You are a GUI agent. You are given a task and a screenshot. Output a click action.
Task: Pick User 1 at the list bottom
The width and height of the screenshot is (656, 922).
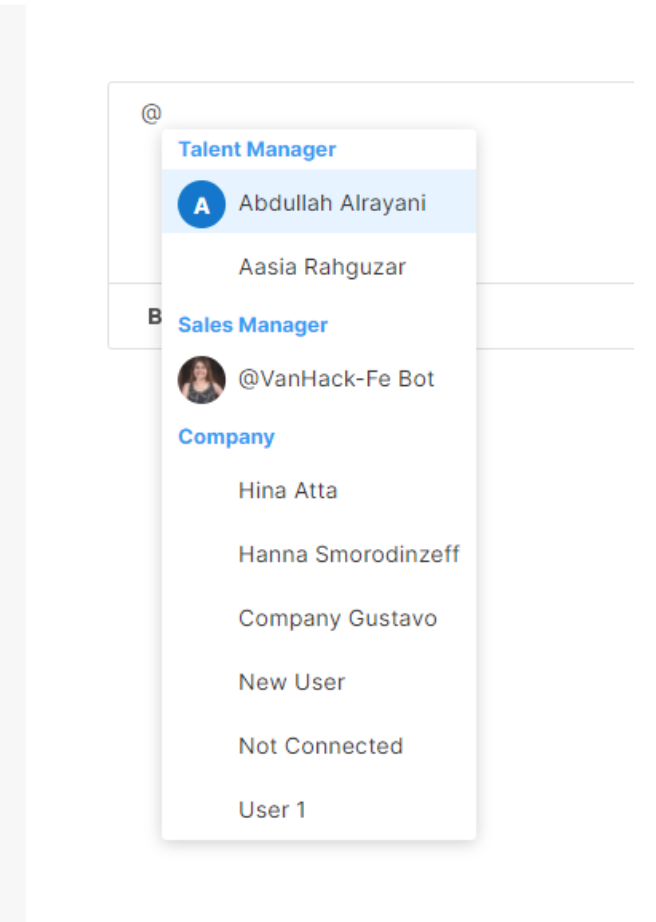tap(319, 810)
